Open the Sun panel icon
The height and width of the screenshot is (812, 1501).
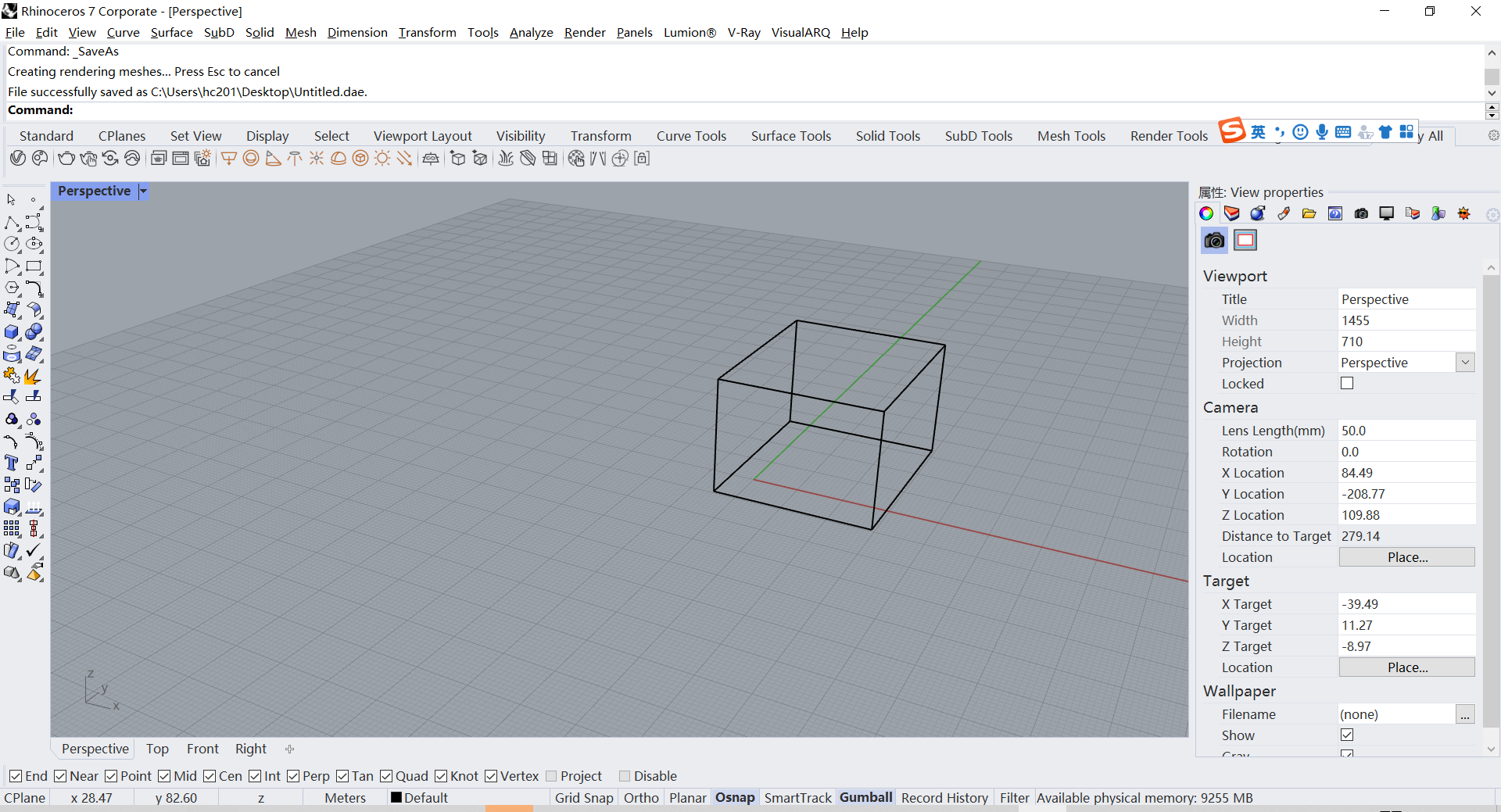coord(1464,213)
